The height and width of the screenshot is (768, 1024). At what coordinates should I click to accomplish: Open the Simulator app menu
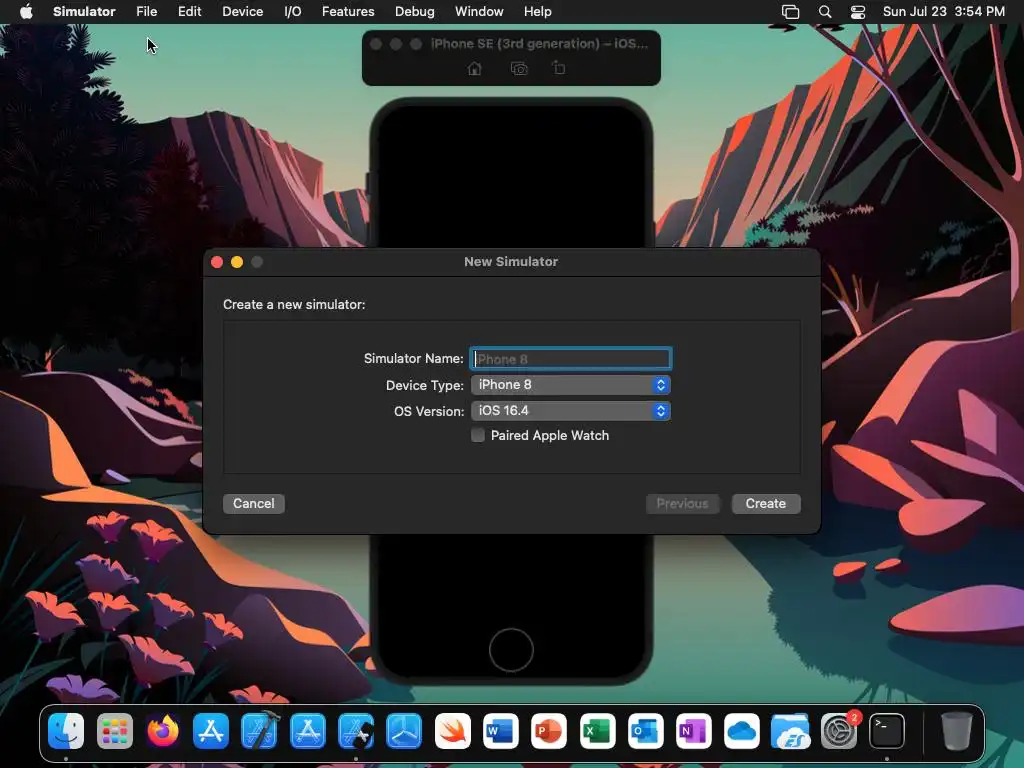click(84, 12)
